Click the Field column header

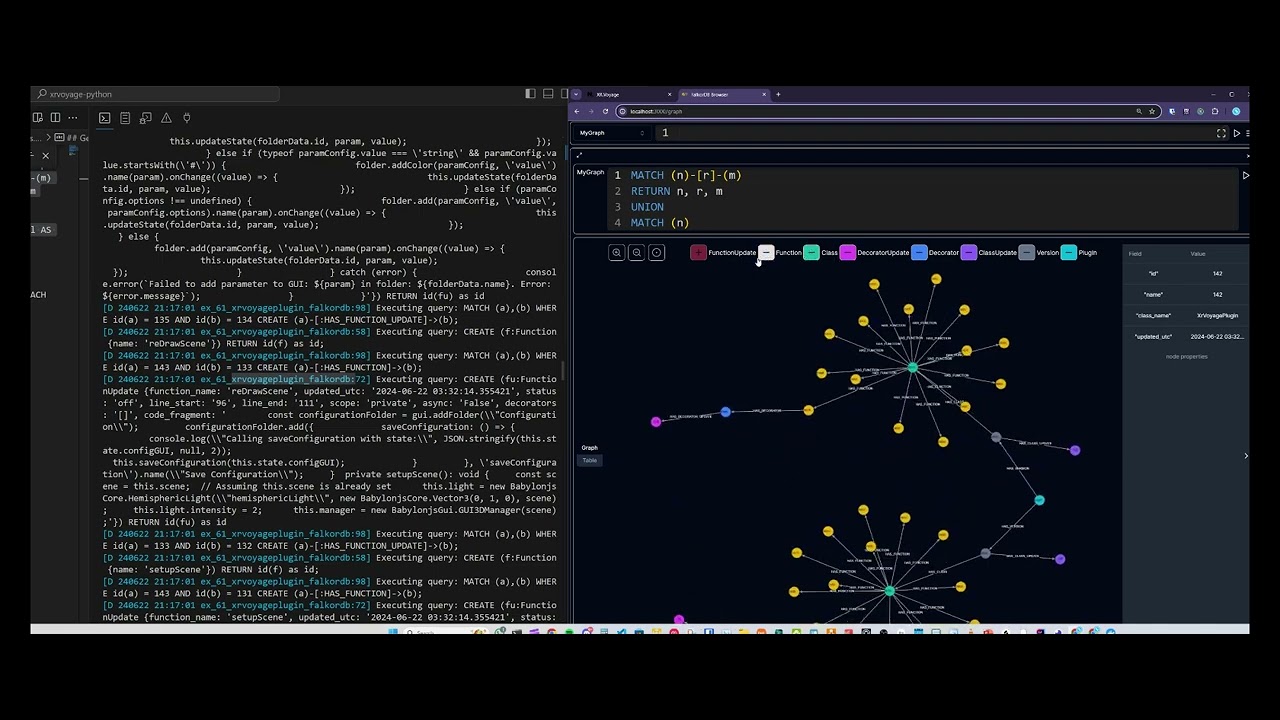1135,254
